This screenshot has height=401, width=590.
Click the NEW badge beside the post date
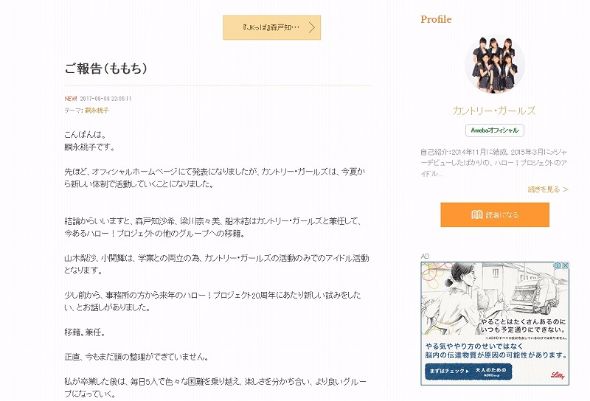click(x=71, y=99)
